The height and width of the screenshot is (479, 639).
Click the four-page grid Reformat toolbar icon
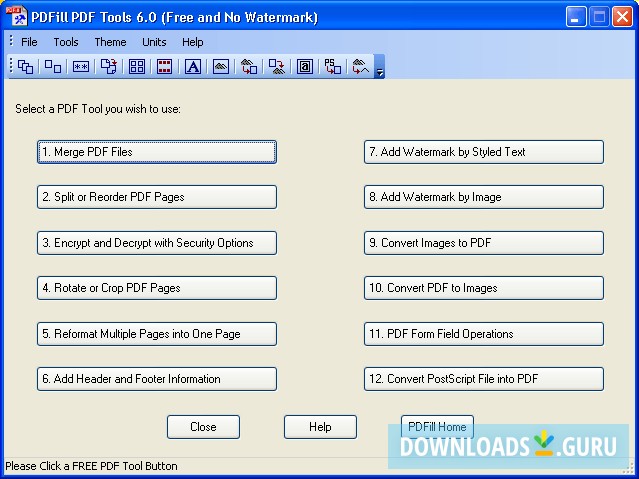point(137,66)
